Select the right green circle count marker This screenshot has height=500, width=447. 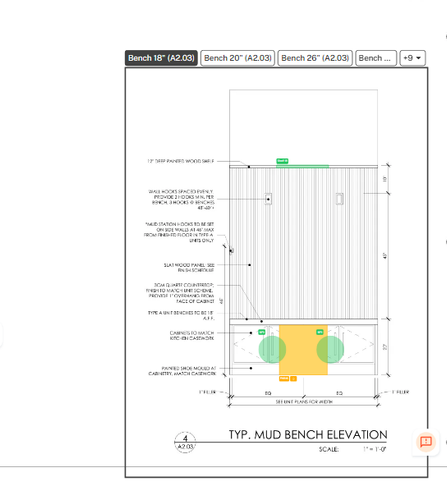[330, 349]
